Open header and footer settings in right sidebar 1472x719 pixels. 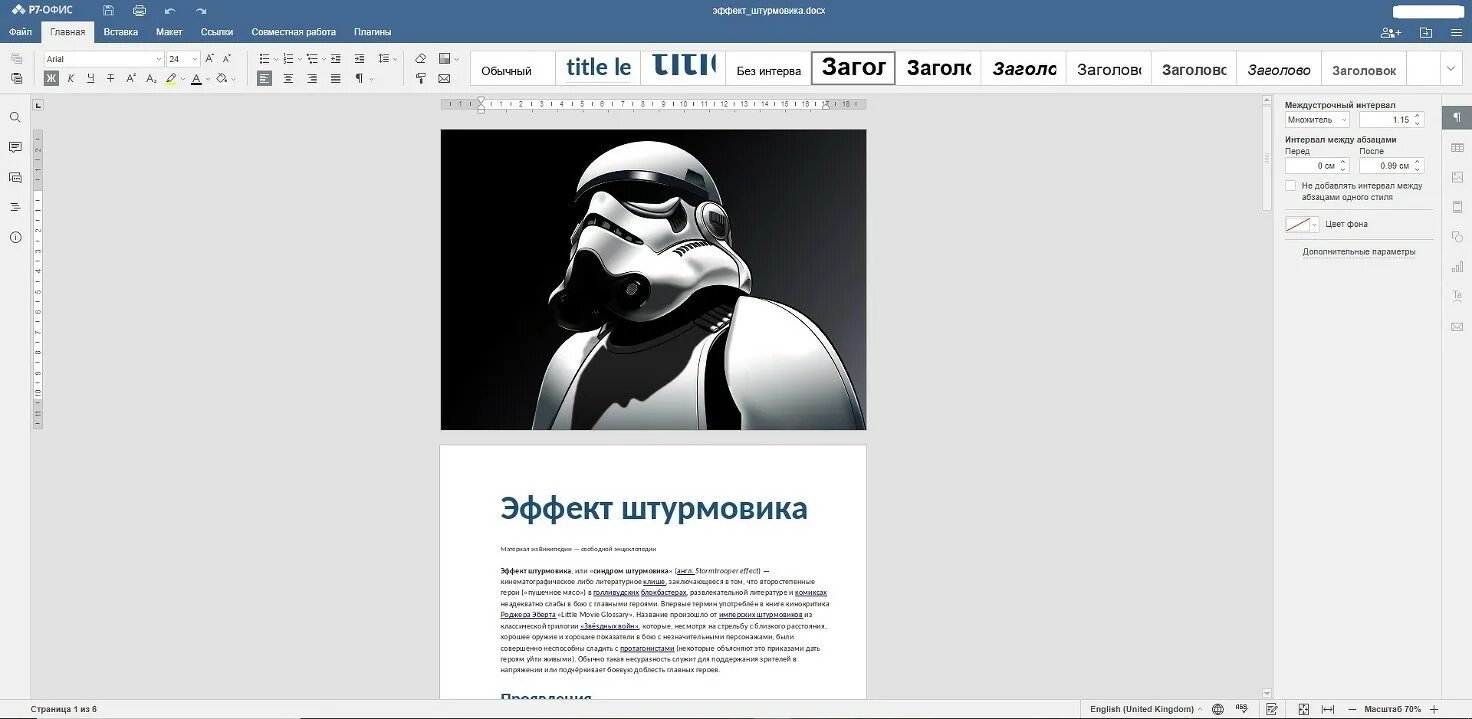[1457, 207]
